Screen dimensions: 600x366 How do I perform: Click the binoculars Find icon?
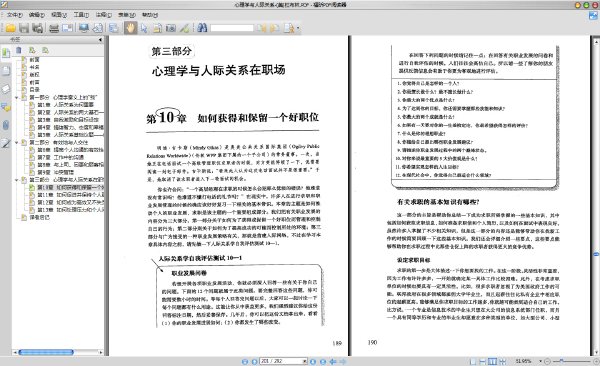click(202, 28)
